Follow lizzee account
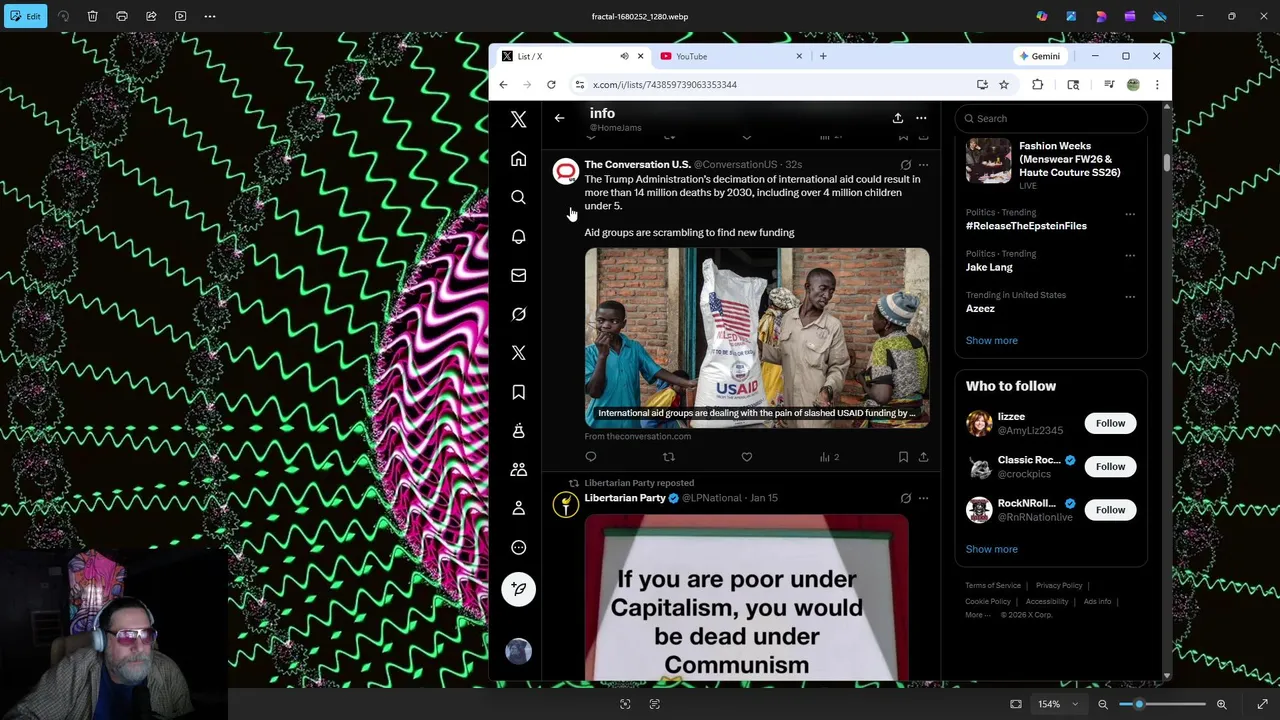1280x720 pixels. (x=1110, y=423)
